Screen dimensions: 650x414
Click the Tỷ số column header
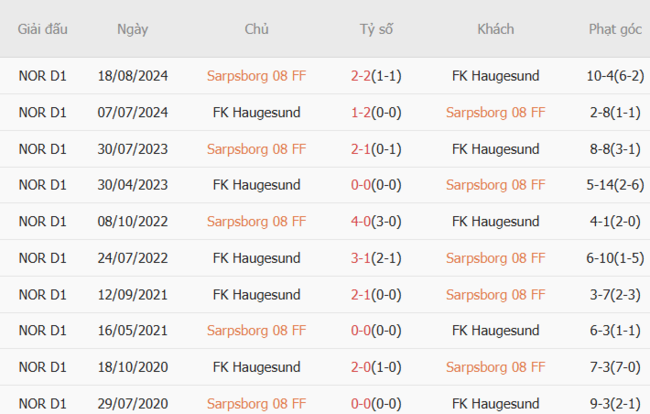pyautogui.click(x=376, y=29)
